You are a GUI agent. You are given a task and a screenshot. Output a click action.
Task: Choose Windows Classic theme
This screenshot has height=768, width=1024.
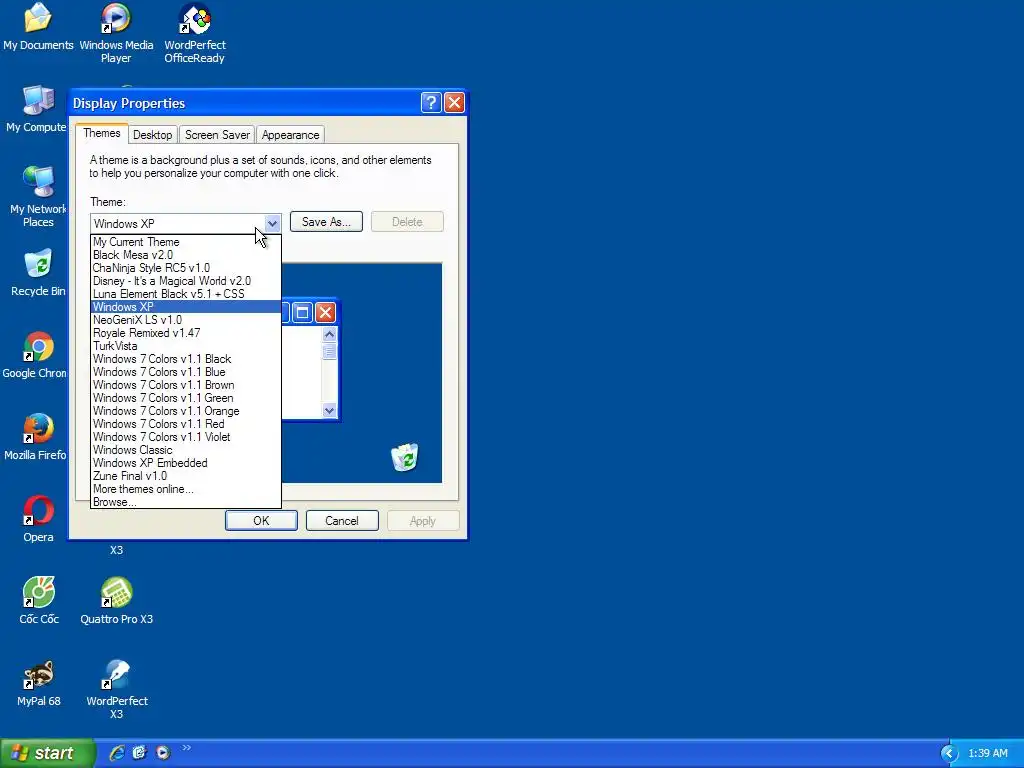click(185, 450)
